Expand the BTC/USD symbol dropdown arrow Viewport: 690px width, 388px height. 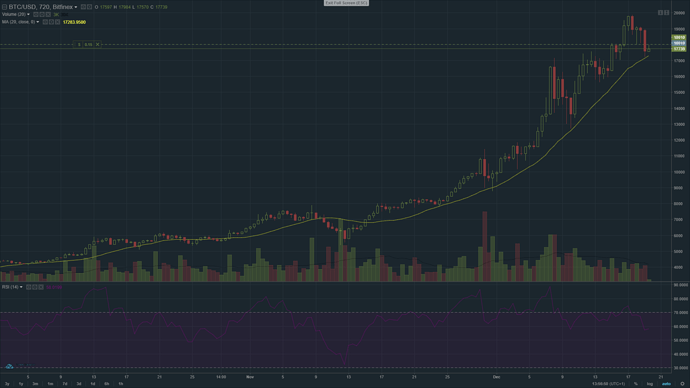(76, 7)
